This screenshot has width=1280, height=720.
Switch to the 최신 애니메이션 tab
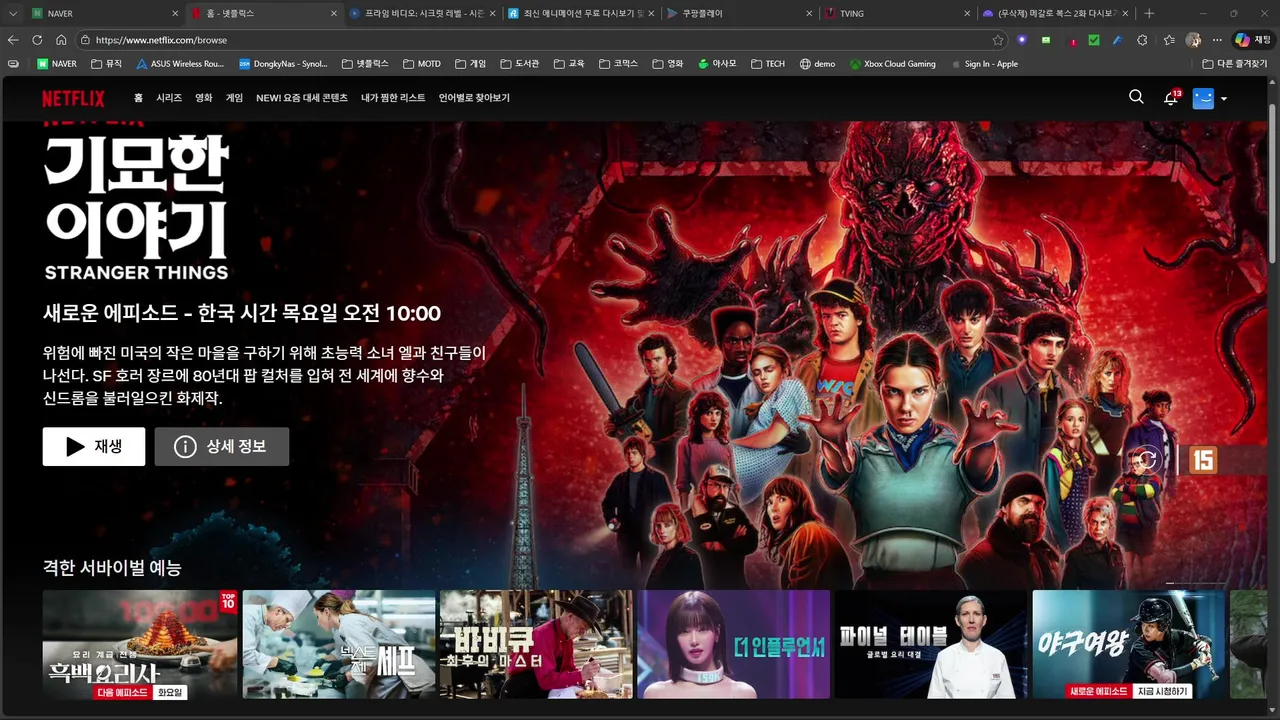[x=581, y=13]
